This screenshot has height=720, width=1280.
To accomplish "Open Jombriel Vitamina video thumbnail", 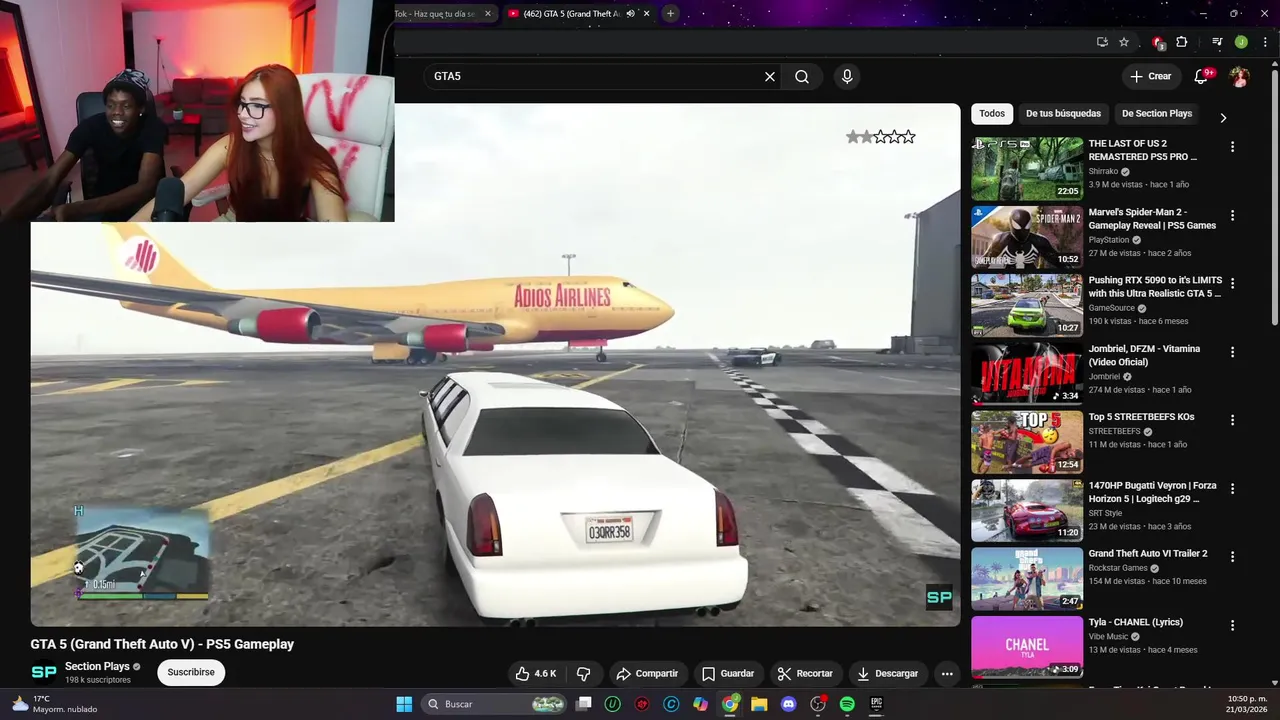I will (x=1027, y=374).
